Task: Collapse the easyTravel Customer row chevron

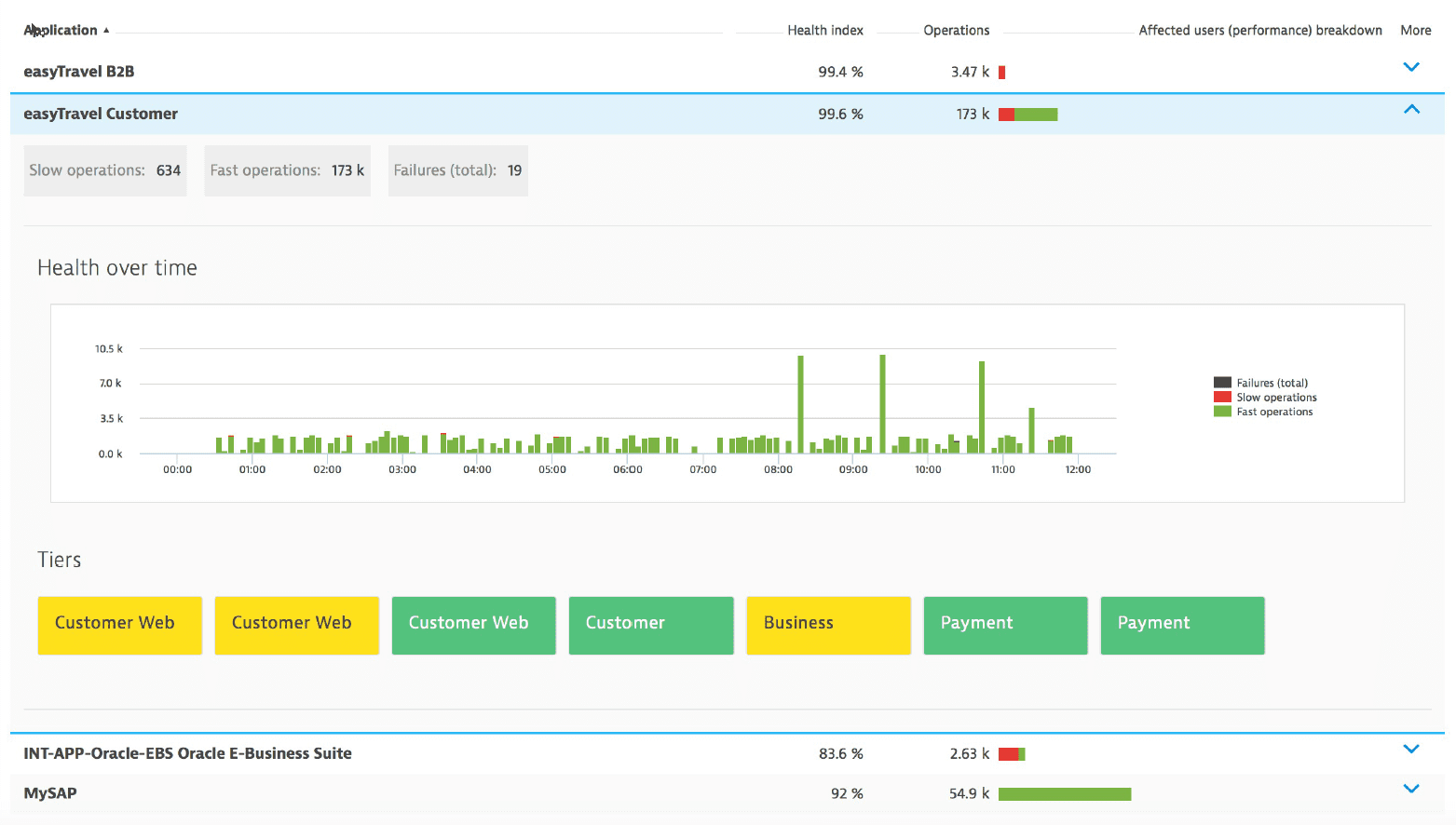Action: tap(1411, 109)
